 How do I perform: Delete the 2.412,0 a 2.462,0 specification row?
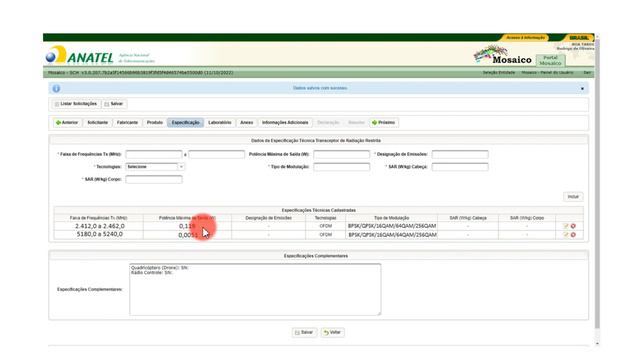(x=573, y=226)
